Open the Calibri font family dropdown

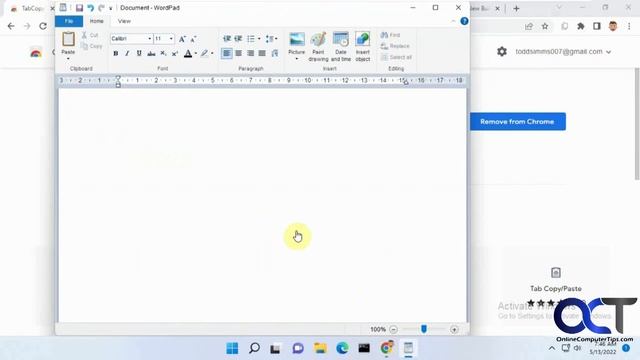coord(149,38)
